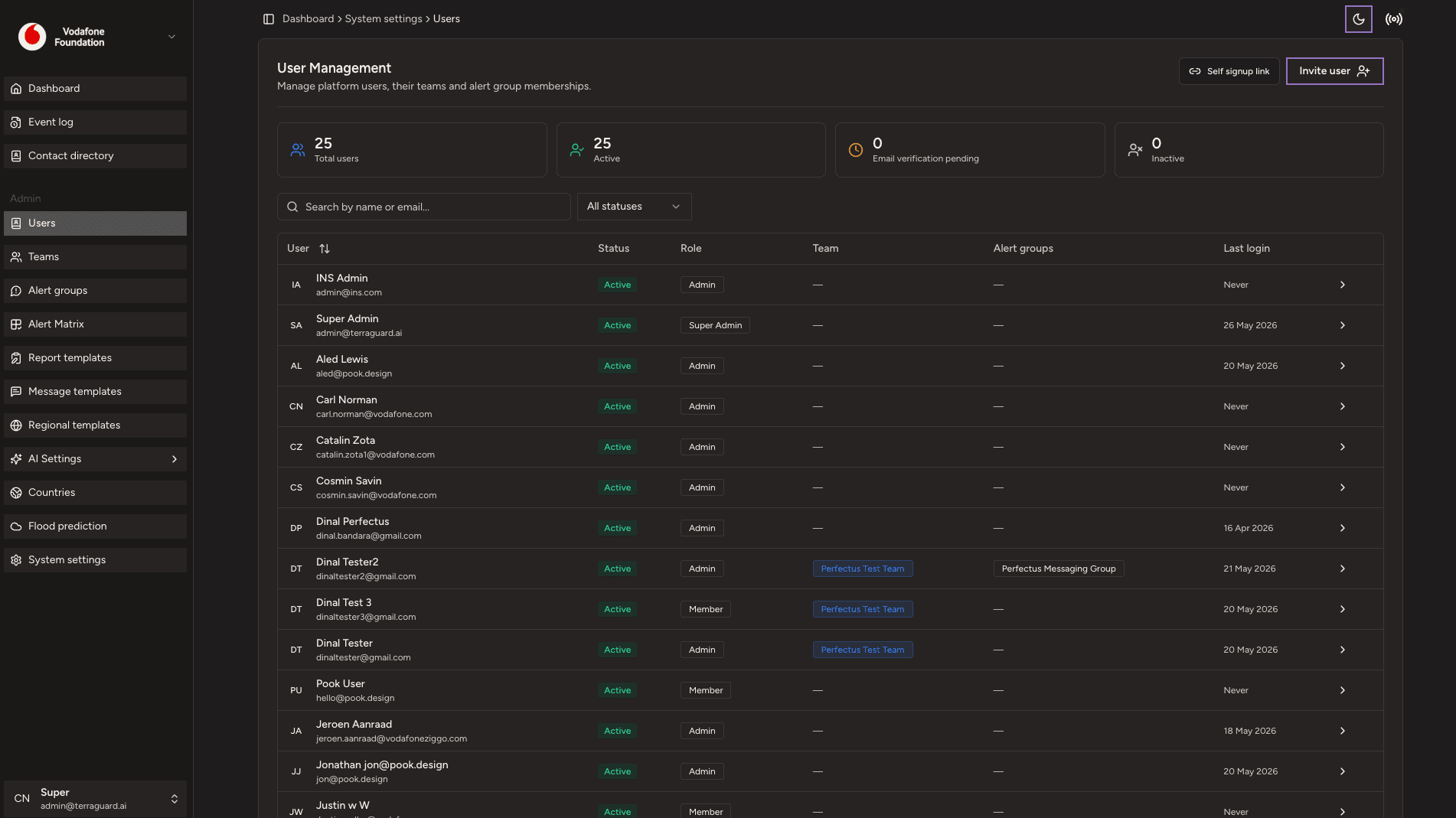Collapse the sidebar panel icon
Viewport: 1456px width, 818px height.
pos(269,19)
